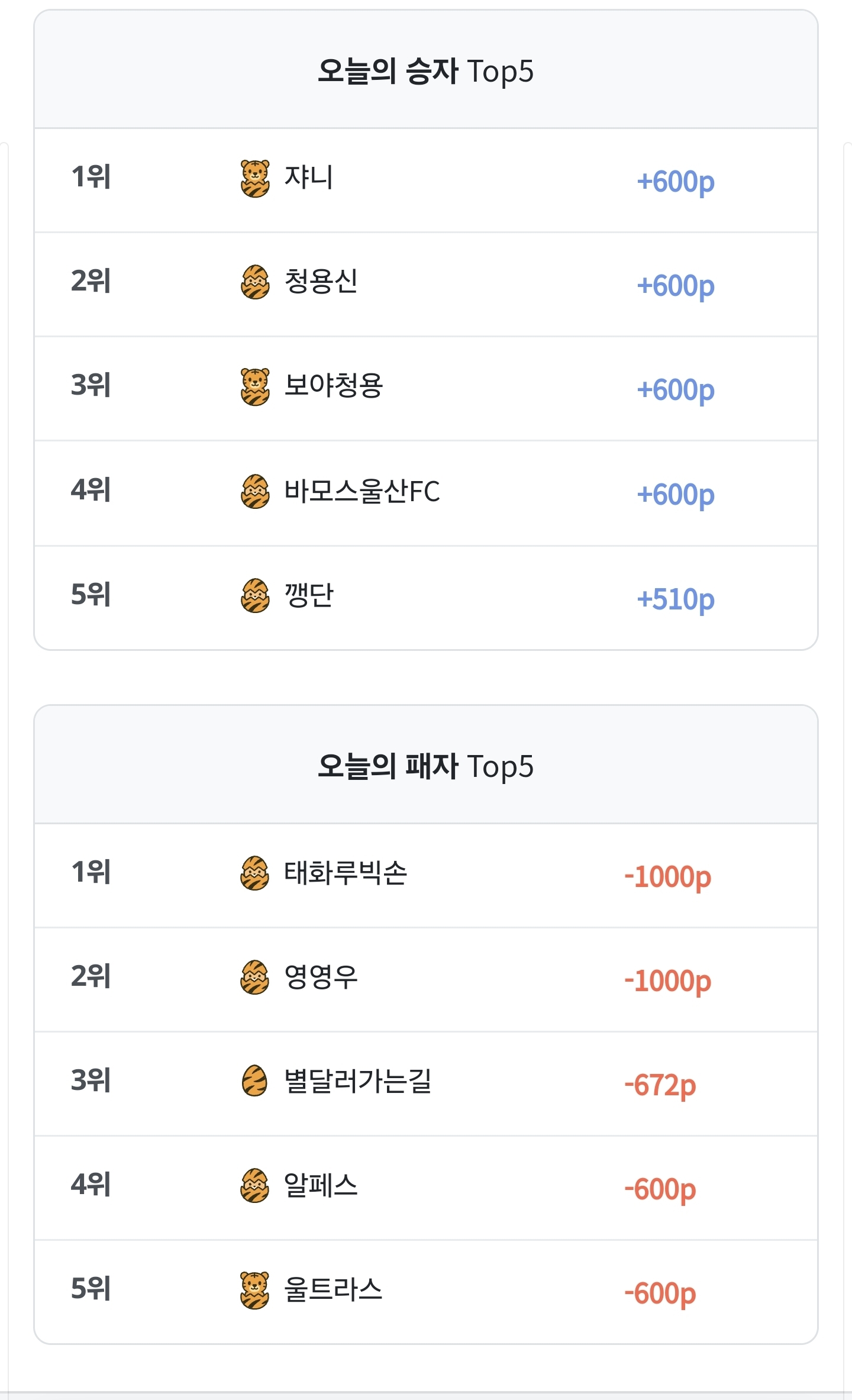
Task: Click the egg icon beside 알페스
Action: [255, 1185]
